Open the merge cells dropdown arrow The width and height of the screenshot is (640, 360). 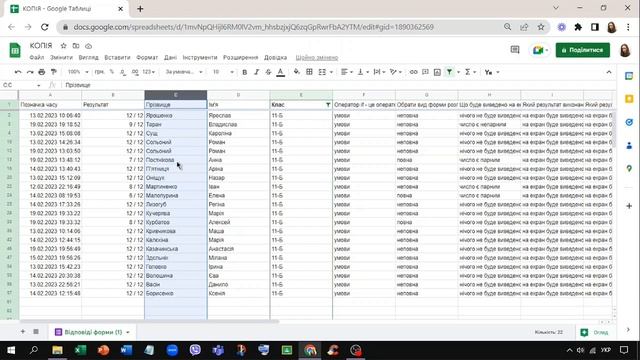click(331, 72)
